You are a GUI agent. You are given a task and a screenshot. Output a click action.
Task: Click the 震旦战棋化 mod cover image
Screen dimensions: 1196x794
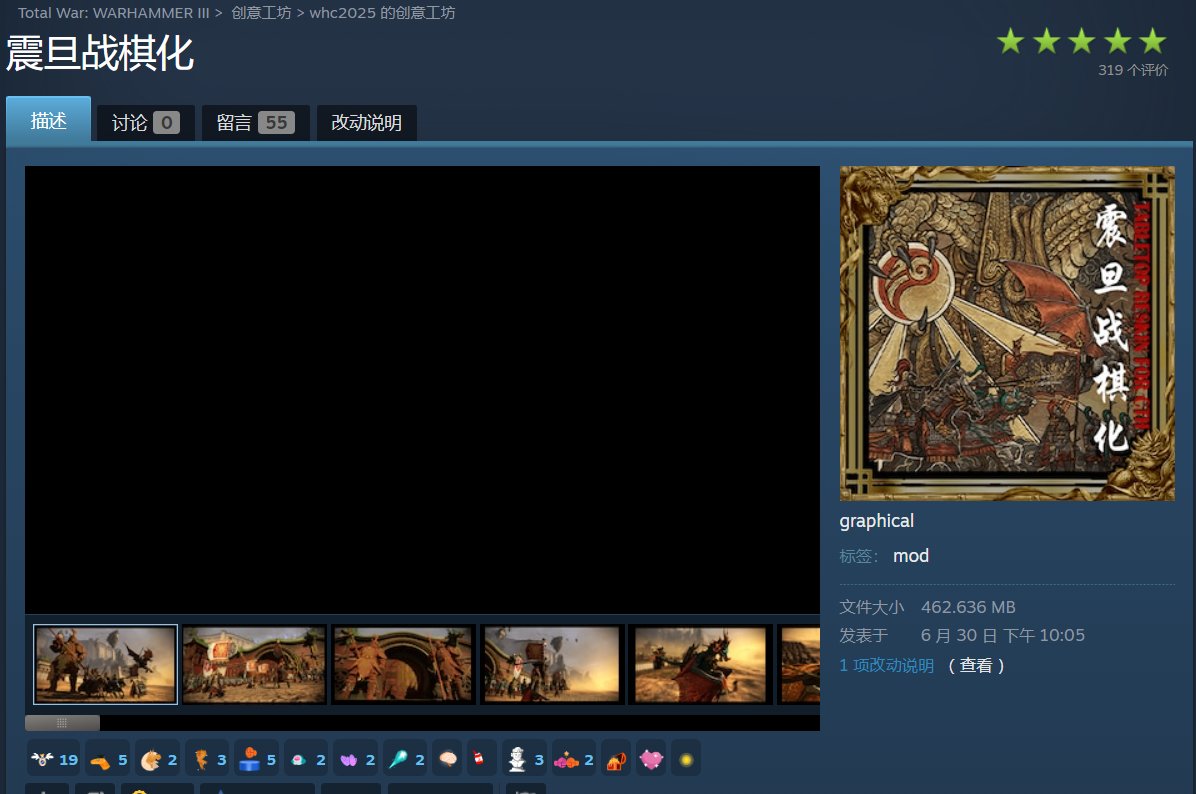(1007, 333)
